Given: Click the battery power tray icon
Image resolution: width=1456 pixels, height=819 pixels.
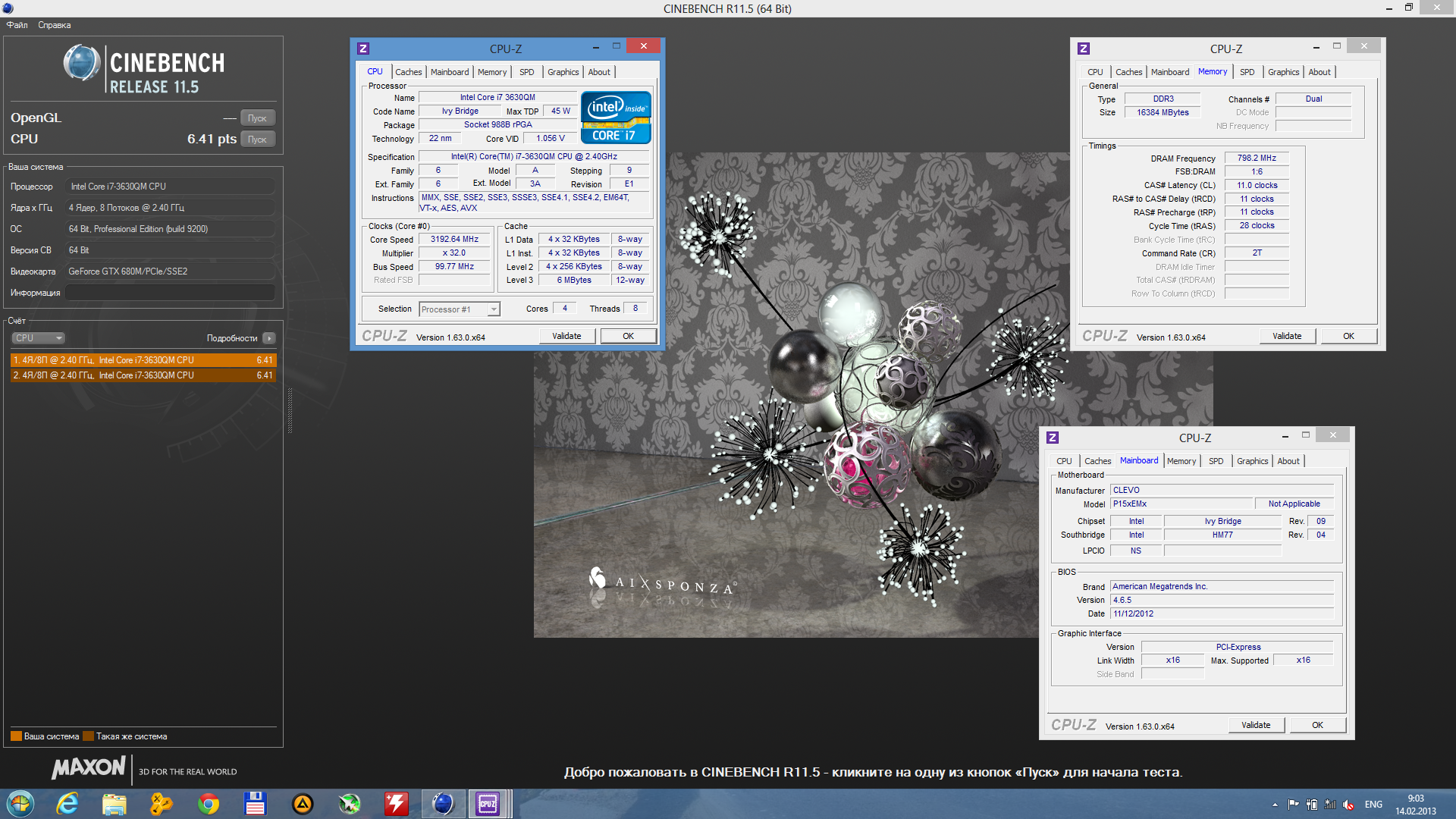Looking at the screenshot, I should (1311, 805).
